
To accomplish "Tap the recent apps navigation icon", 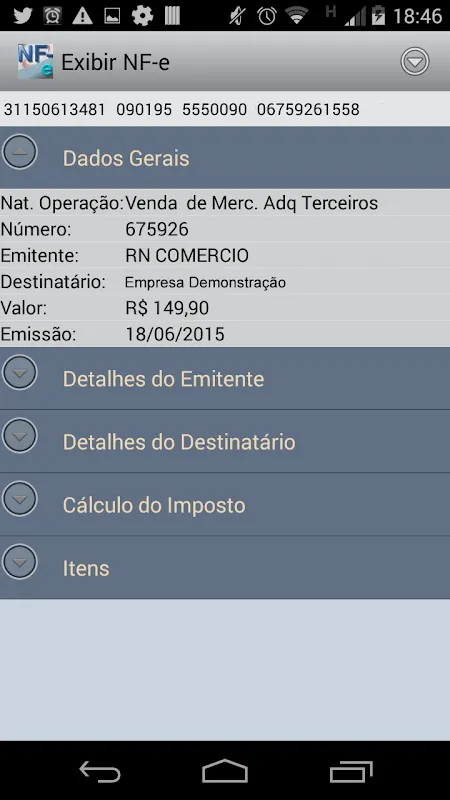I will (x=351, y=770).
